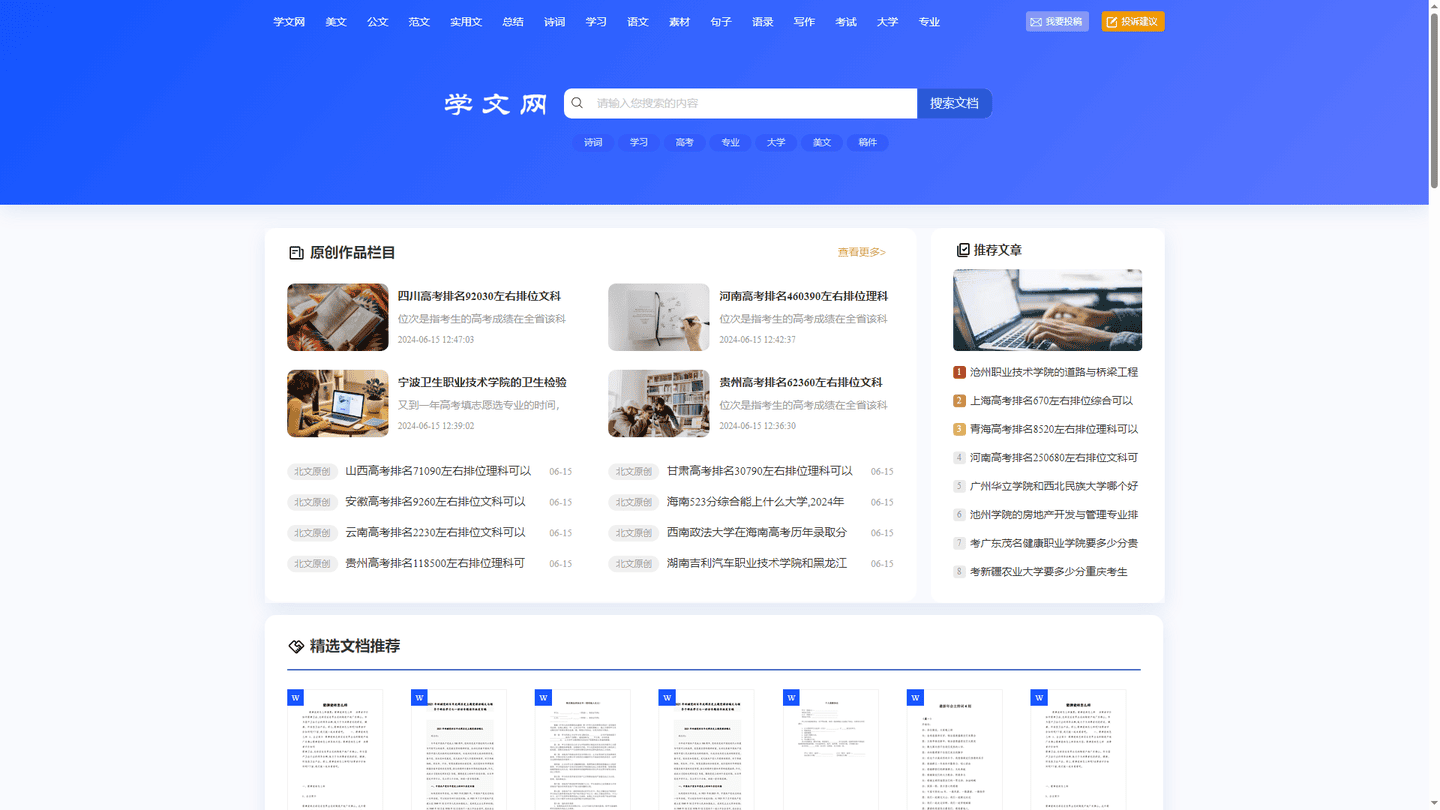Open 安徽高考排名9260左右排位文科可以

[435, 502]
